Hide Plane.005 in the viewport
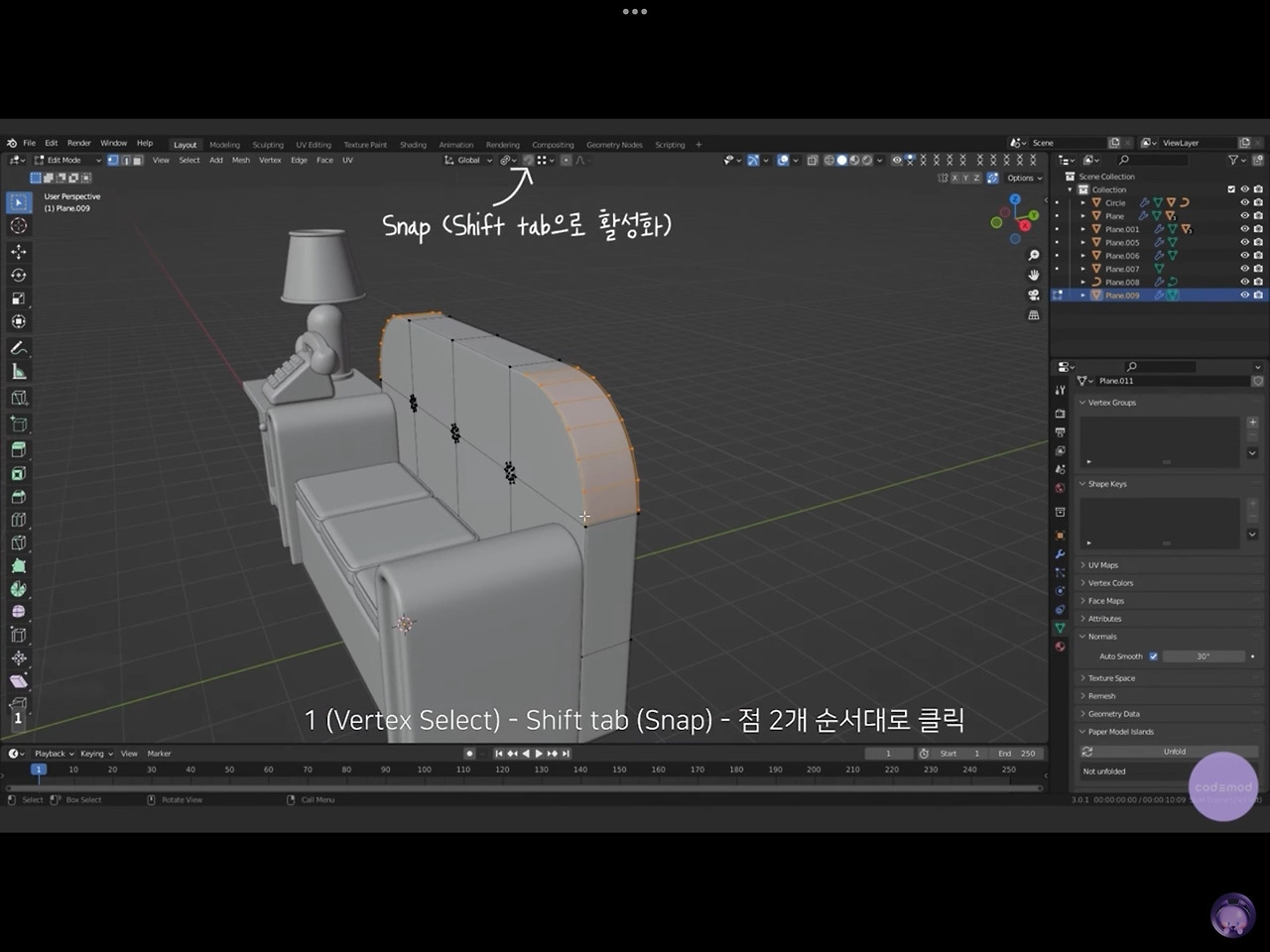 pyautogui.click(x=1245, y=242)
